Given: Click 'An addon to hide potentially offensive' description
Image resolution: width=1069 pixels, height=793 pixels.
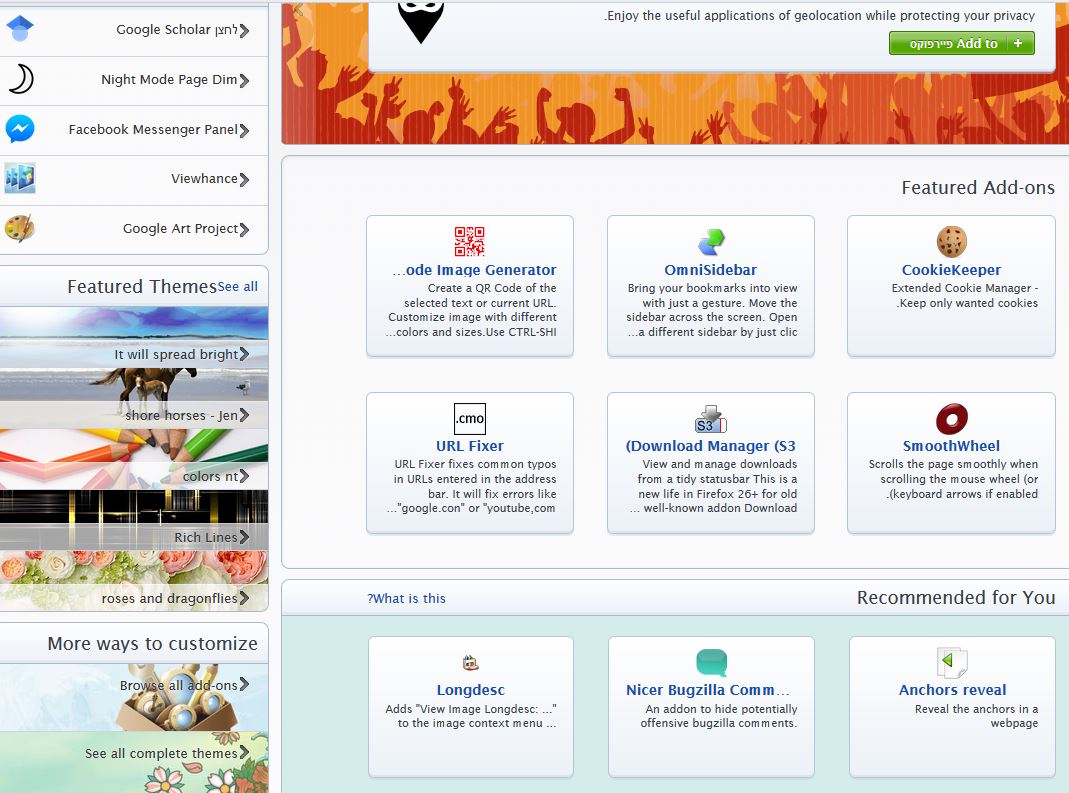Looking at the screenshot, I should [x=719, y=716].
